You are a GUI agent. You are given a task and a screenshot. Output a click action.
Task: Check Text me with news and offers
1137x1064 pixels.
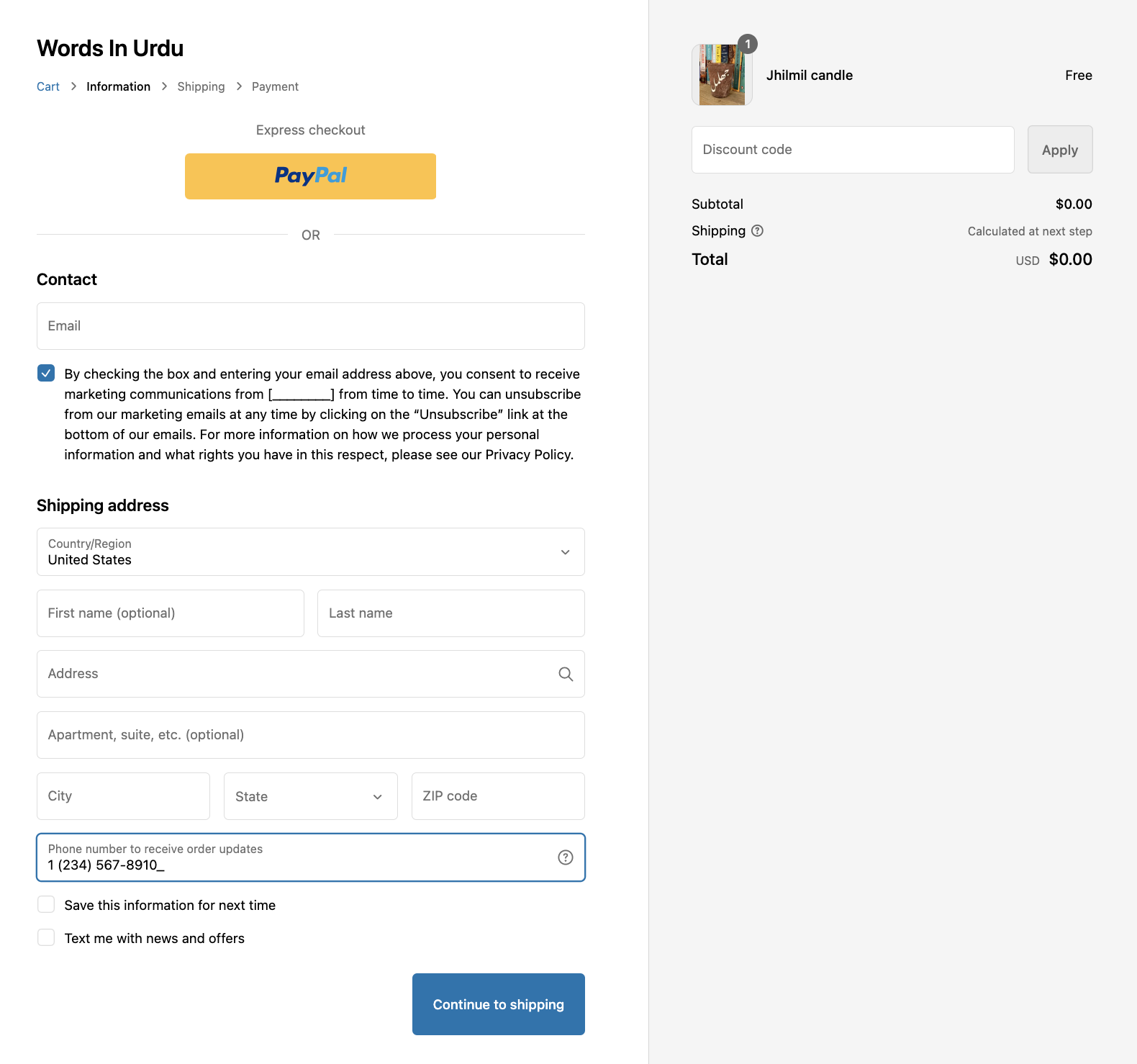point(46,938)
